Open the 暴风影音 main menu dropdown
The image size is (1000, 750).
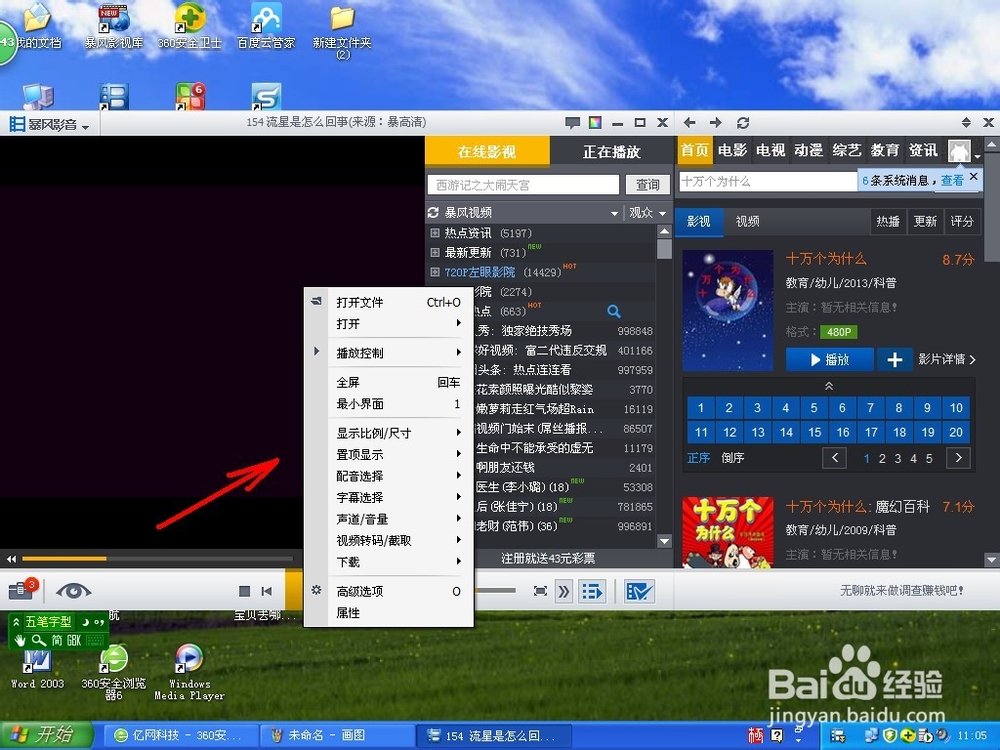tap(49, 124)
